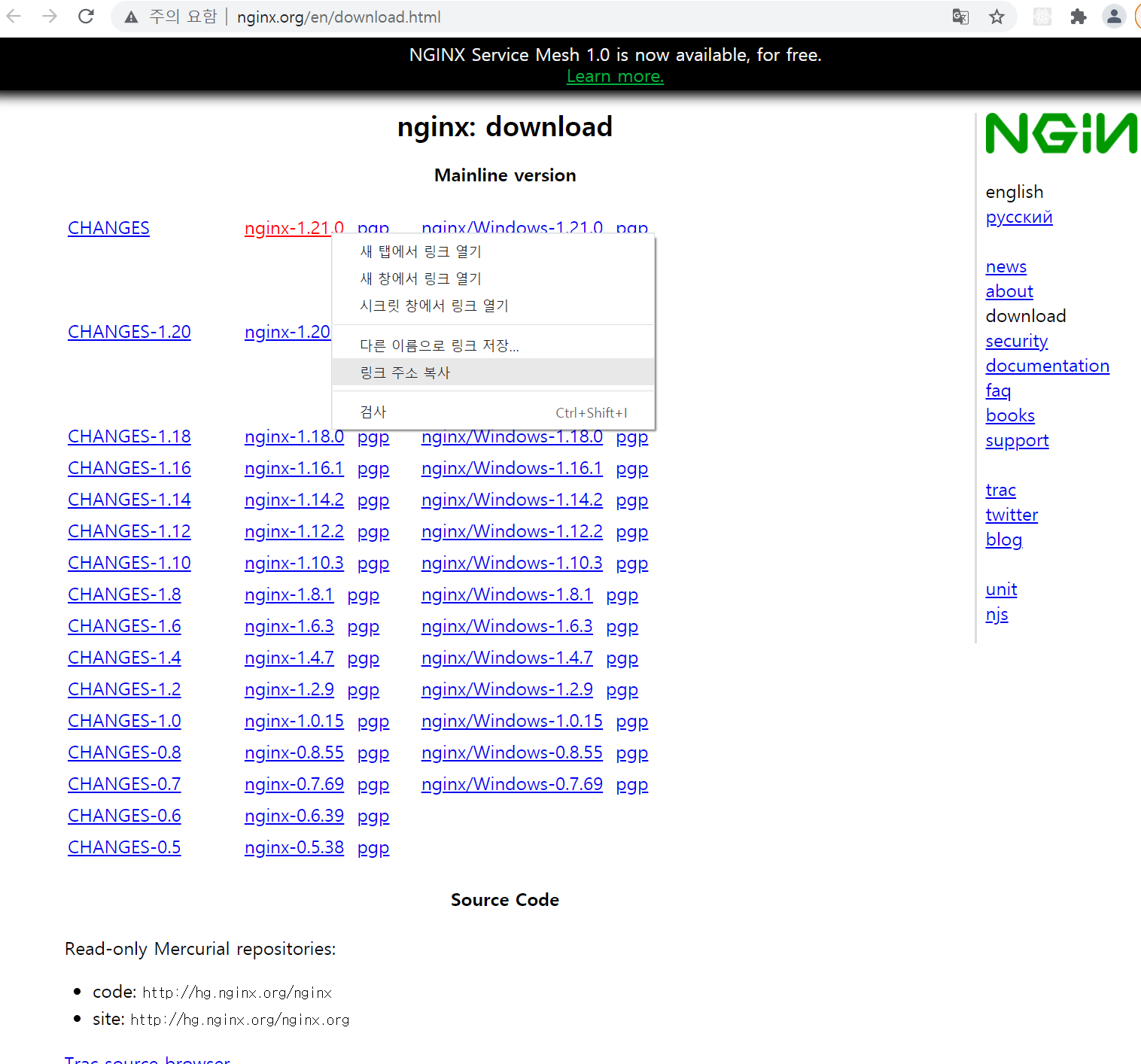Open the news sidebar link

(1006, 266)
